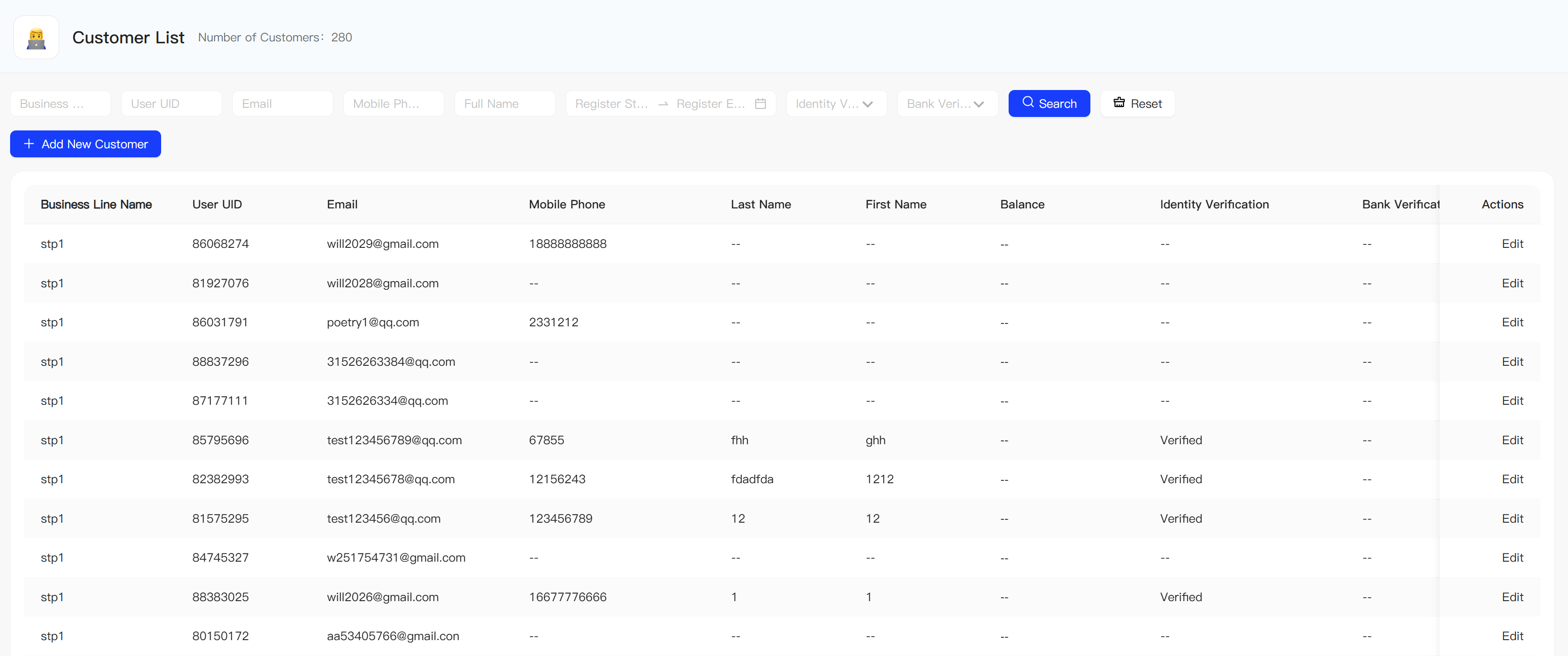Click mobile phone 2331212
The width and height of the screenshot is (1568, 656).
554,322
